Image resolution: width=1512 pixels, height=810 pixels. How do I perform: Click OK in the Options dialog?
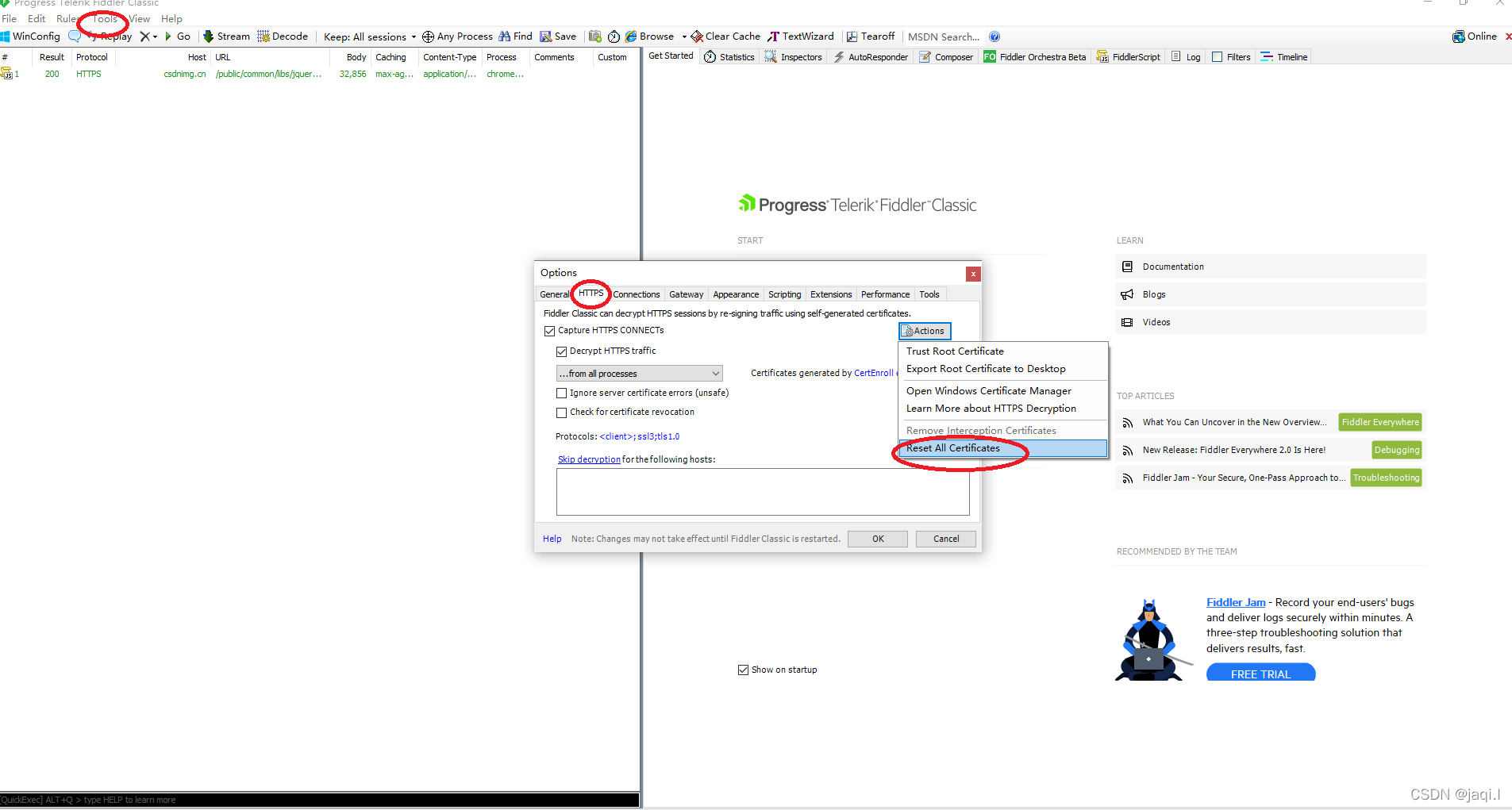[878, 539]
